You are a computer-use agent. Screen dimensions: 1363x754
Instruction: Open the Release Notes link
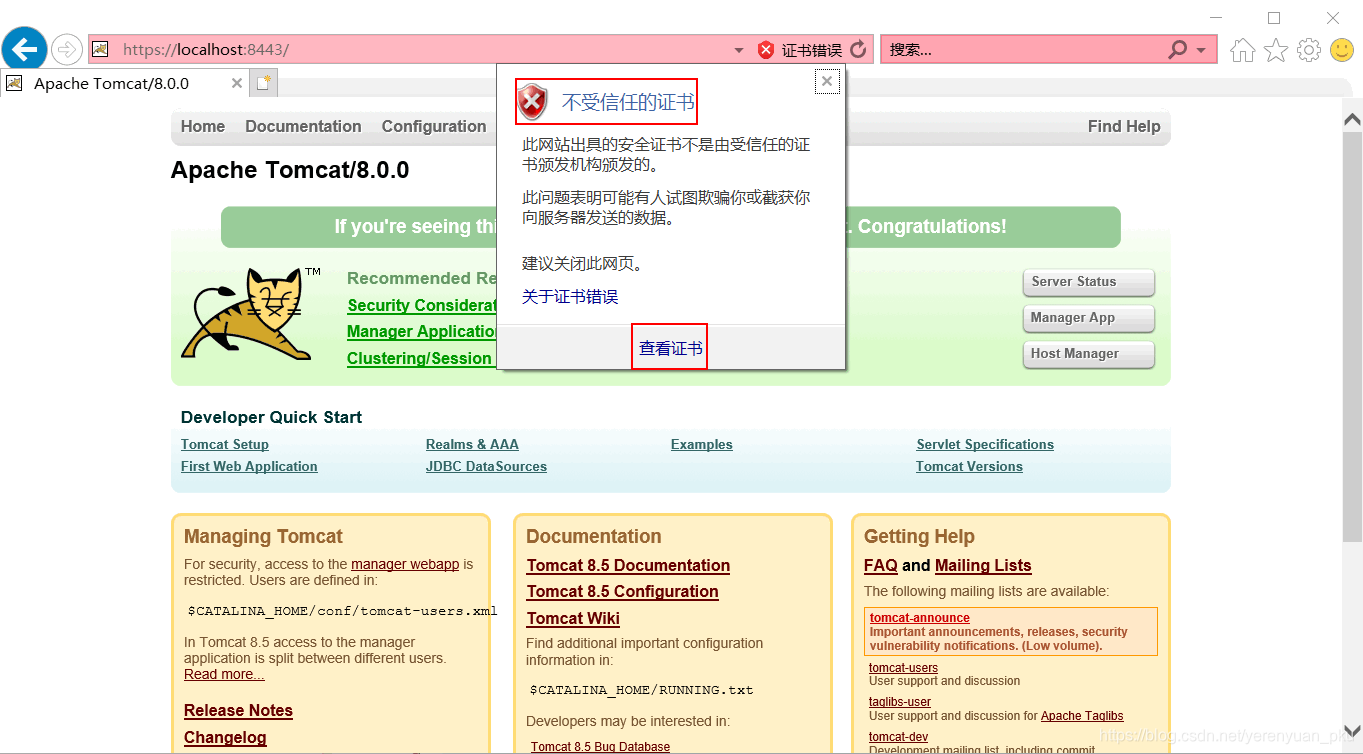[238, 711]
